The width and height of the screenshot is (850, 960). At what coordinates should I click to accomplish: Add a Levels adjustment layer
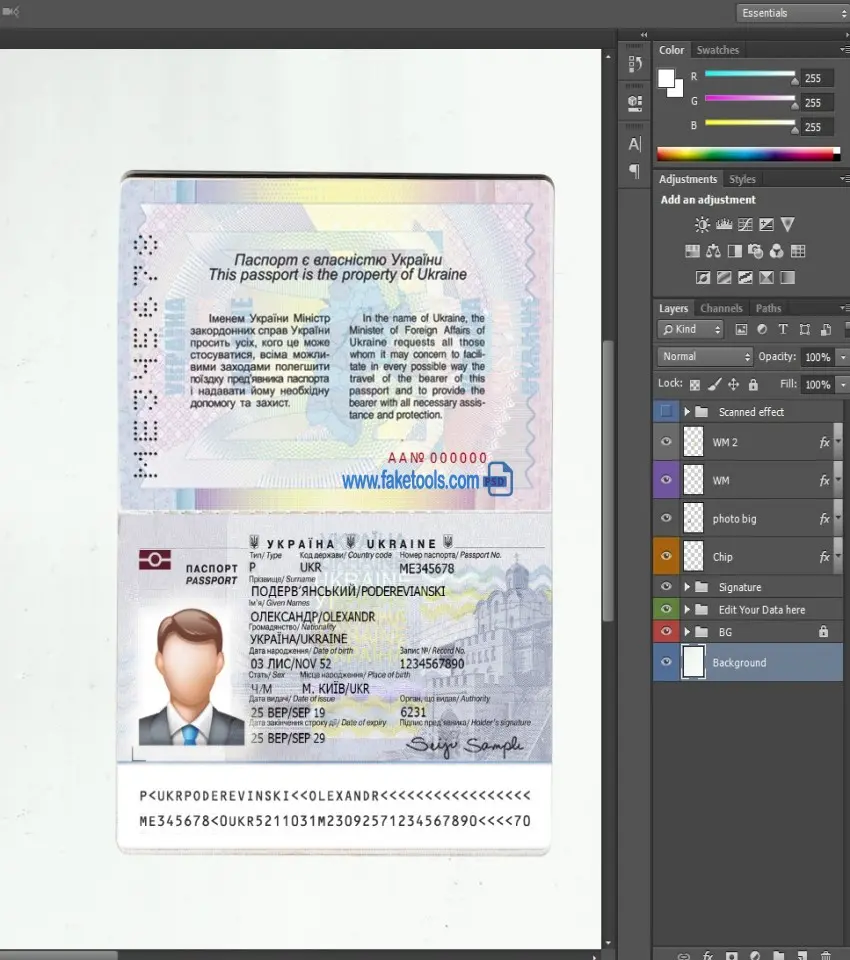(x=723, y=225)
